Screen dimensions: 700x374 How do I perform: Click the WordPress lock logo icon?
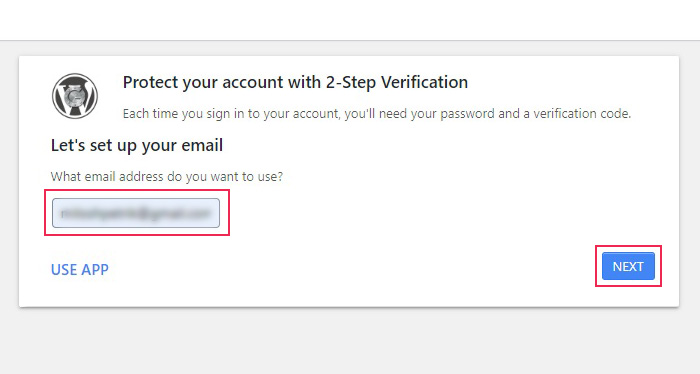pyautogui.click(x=75, y=96)
